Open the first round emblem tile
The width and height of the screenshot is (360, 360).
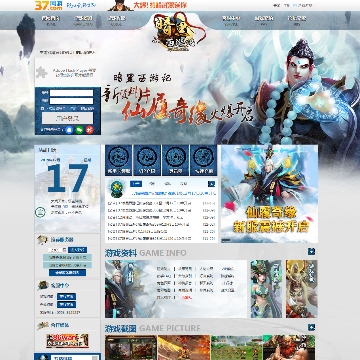pyautogui.click(x=119, y=160)
